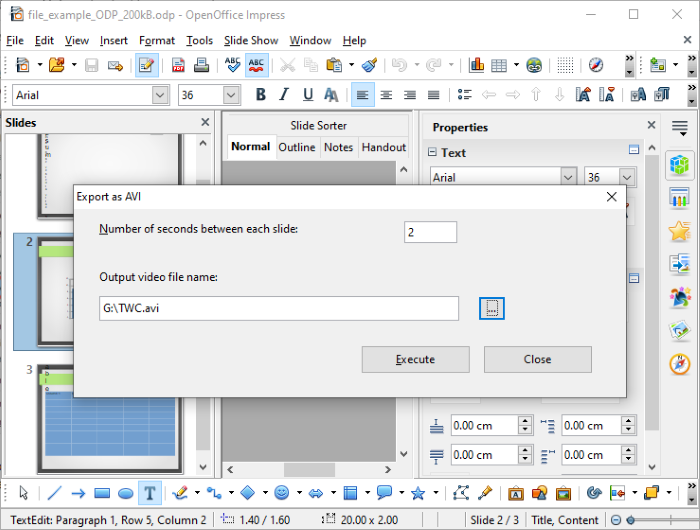Image resolution: width=700 pixels, height=530 pixels.
Task: Click the zoom slider handle in status bar
Action: point(631,520)
